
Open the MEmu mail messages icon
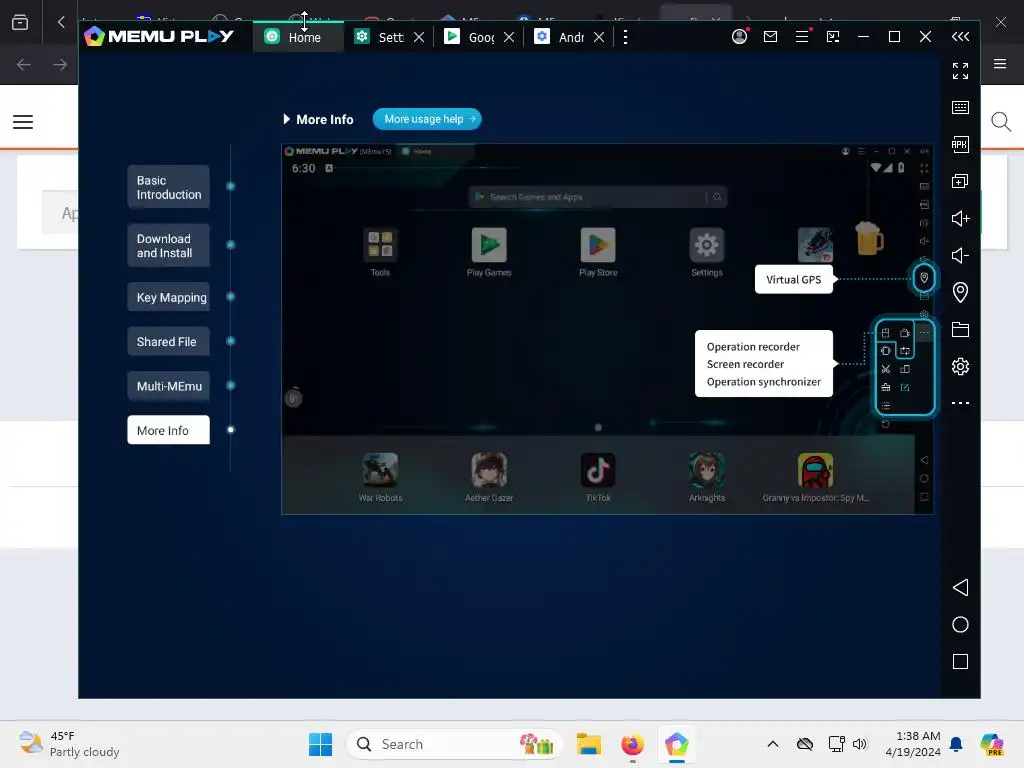(771, 37)
